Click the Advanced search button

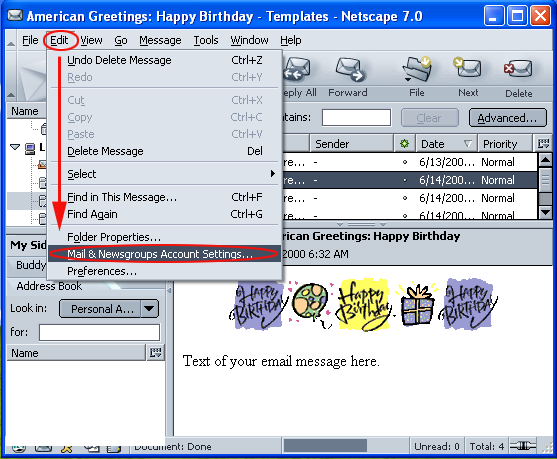tap(507, 118)
